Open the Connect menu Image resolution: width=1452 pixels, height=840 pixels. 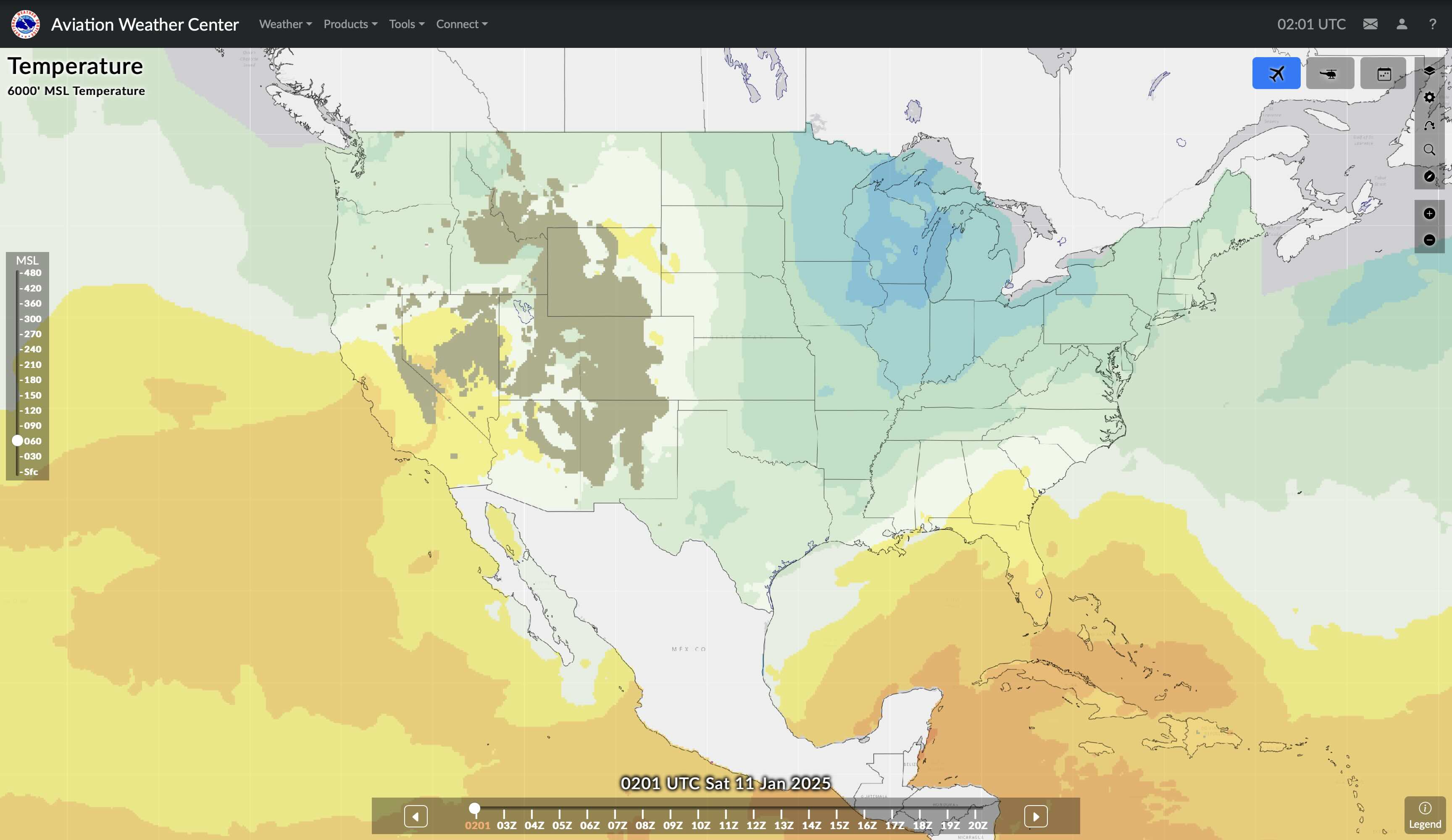point(461,24)
